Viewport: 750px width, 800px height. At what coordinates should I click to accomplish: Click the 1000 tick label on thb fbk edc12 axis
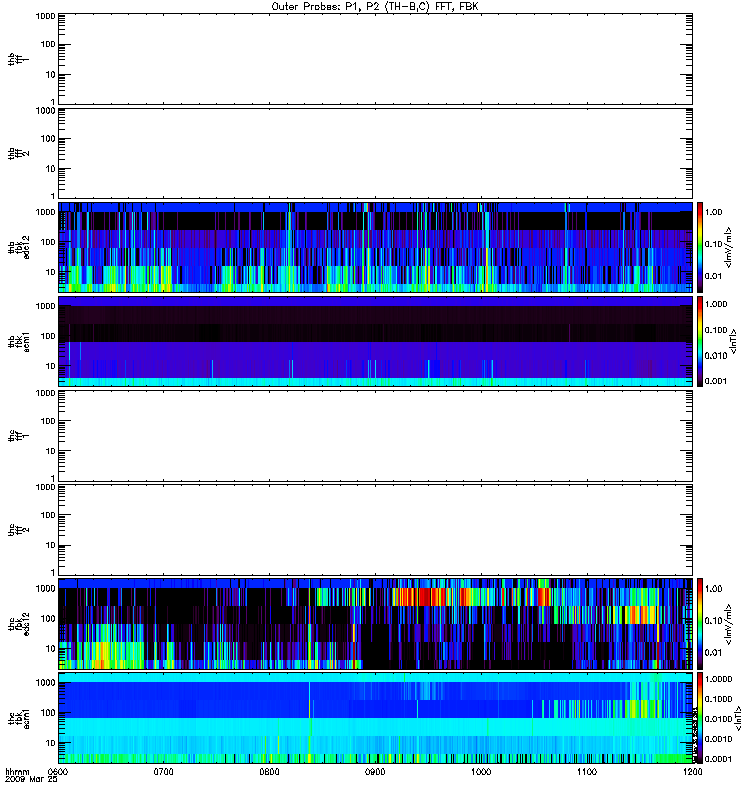coord(45,212)
